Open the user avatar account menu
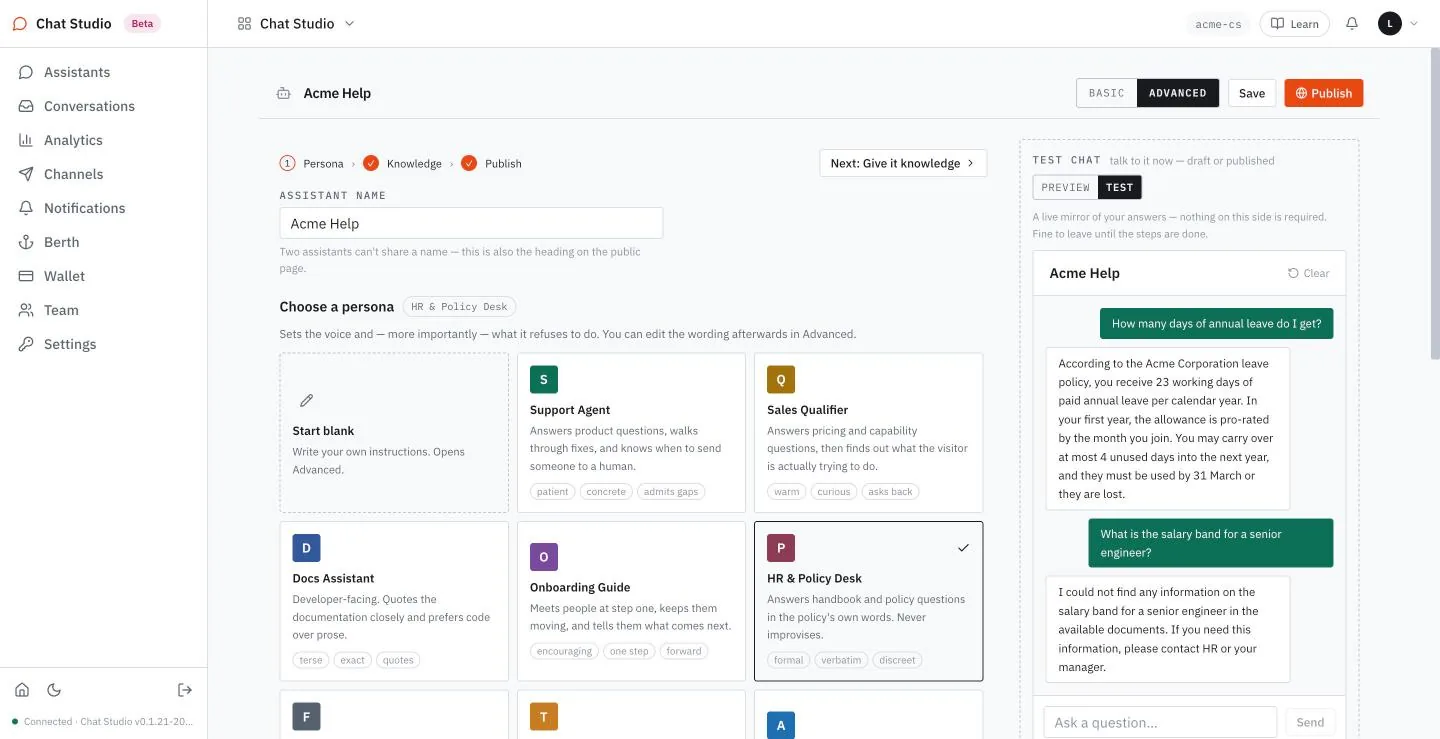 pyautogui.click(x=1398, y=24)
